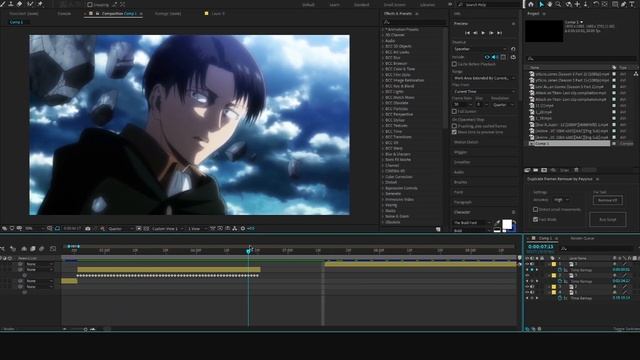Toggle include audio speaker icon in Preview

[495, 57]
